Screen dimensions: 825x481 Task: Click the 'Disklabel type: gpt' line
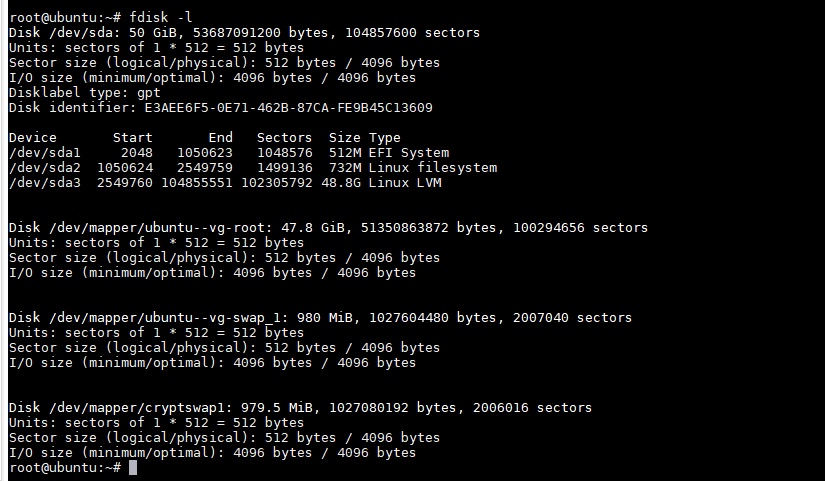coord(85,93)
